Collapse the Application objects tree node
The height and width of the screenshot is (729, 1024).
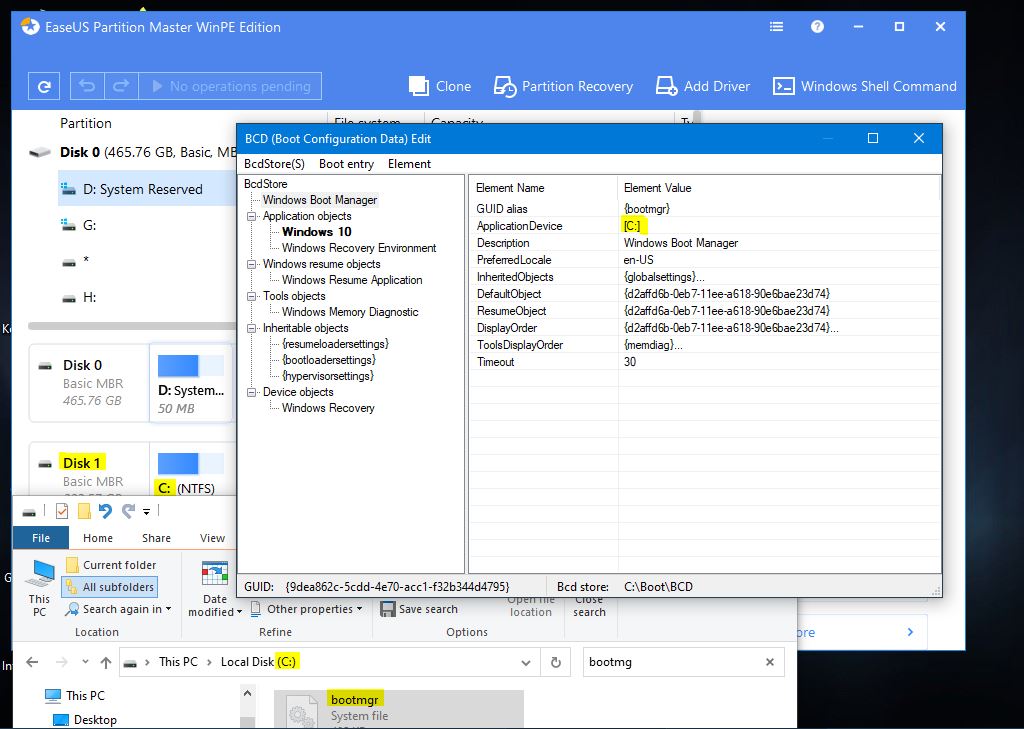[x=253, y=216]
